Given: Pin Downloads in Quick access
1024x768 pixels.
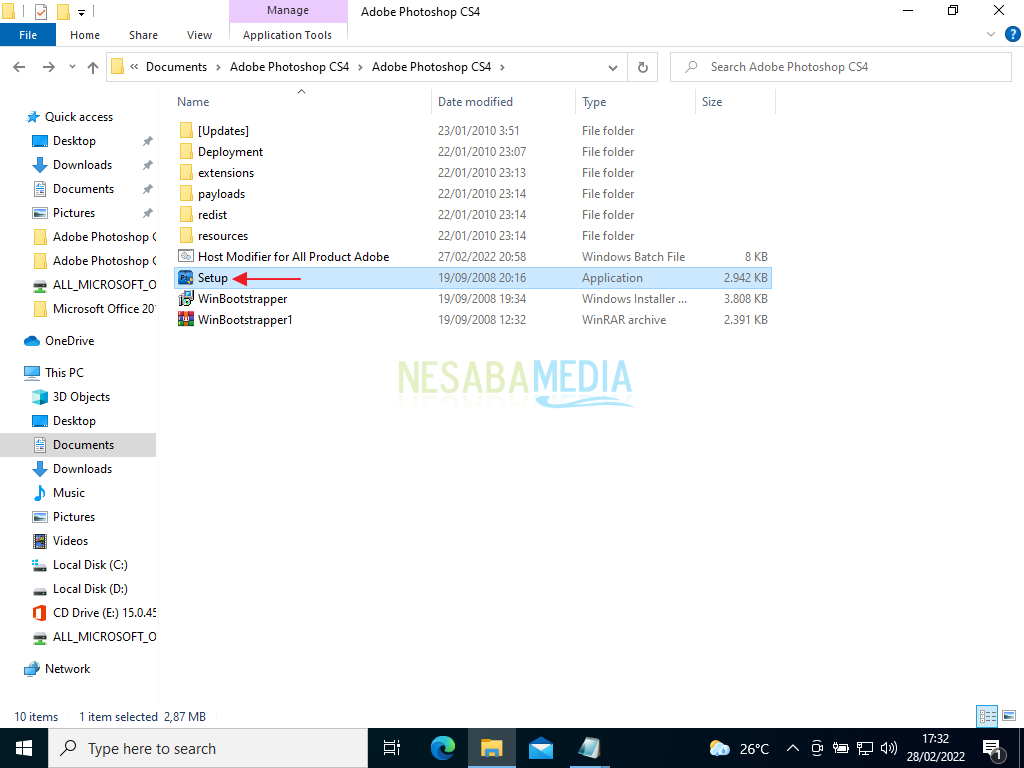Looking at the screenshot, I should (147, 164).
